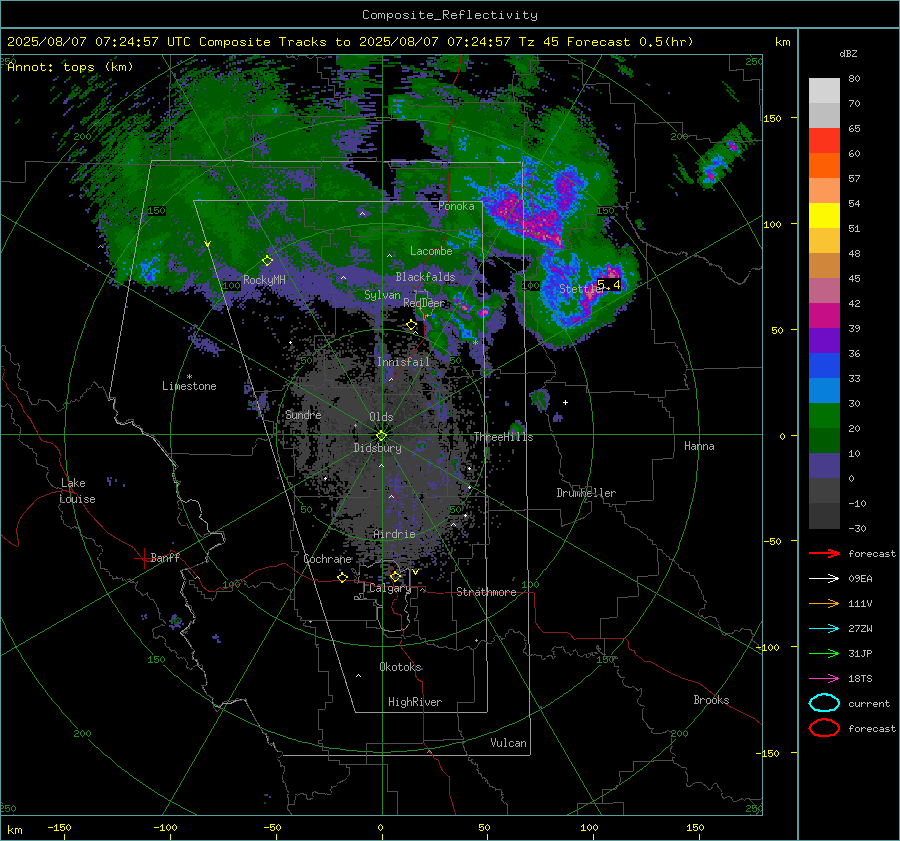Click the Innisfail city label
This screenshot has width=900, height=841.
pos(403,362)
